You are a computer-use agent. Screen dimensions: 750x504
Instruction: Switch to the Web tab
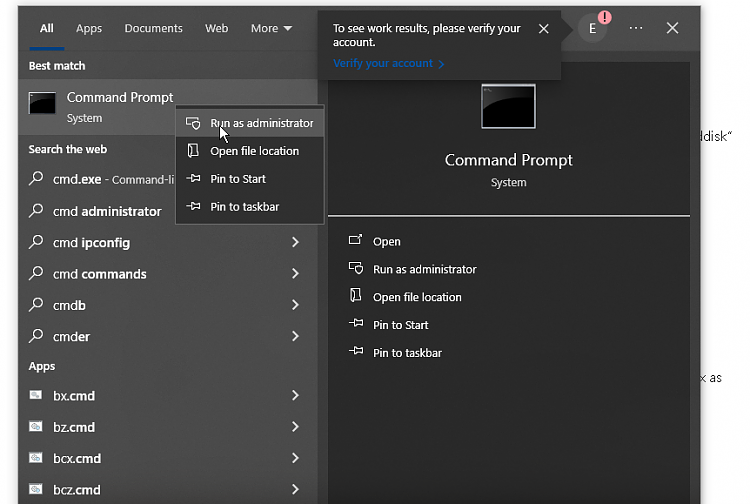(x=217, y=28)
